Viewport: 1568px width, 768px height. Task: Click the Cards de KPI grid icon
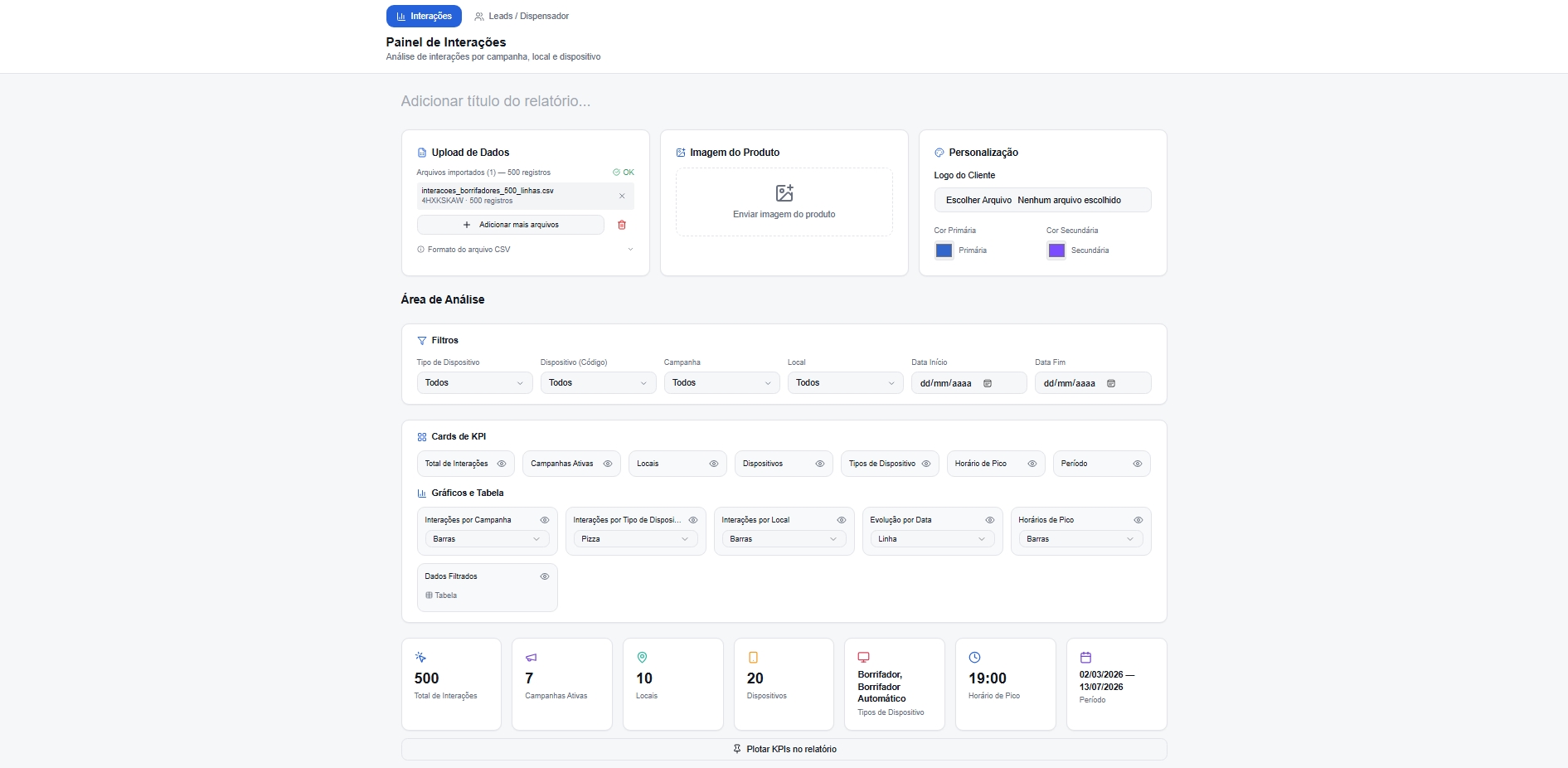422,437
